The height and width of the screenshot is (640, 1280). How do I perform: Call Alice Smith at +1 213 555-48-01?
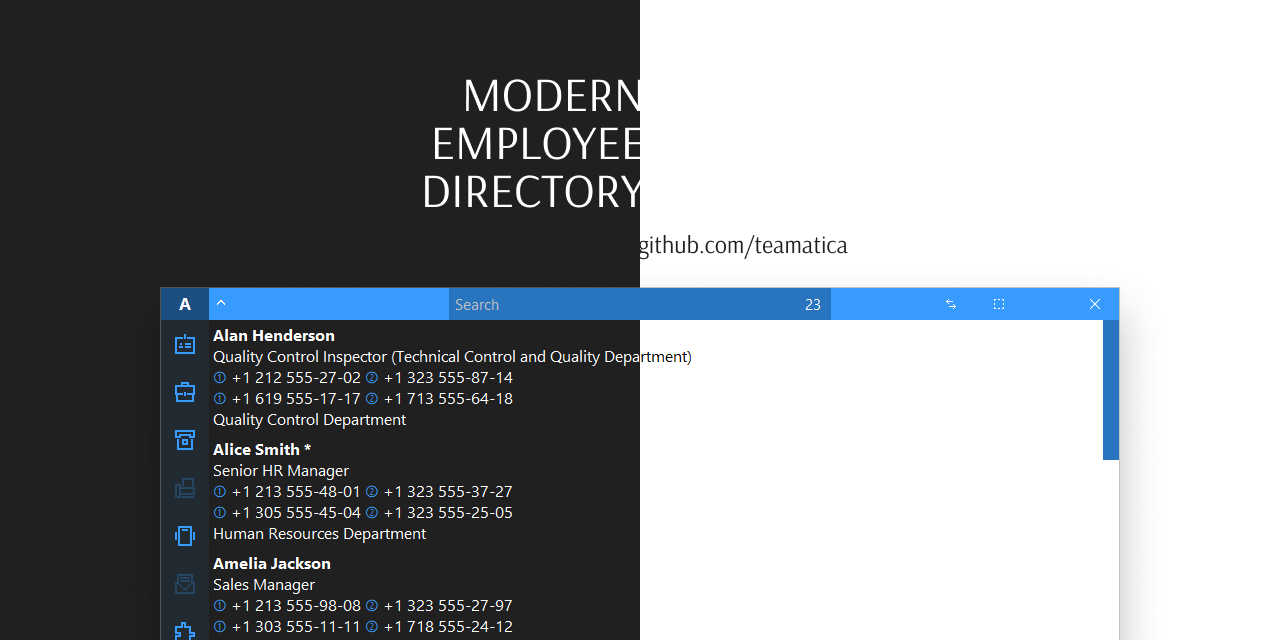point(296,491)
